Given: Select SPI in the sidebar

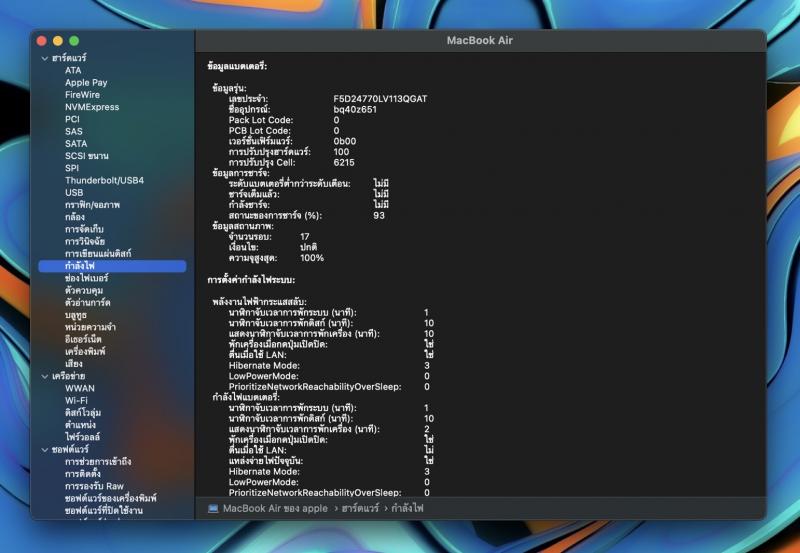Looking at the screenshot, I should click(x=72, y=168).
